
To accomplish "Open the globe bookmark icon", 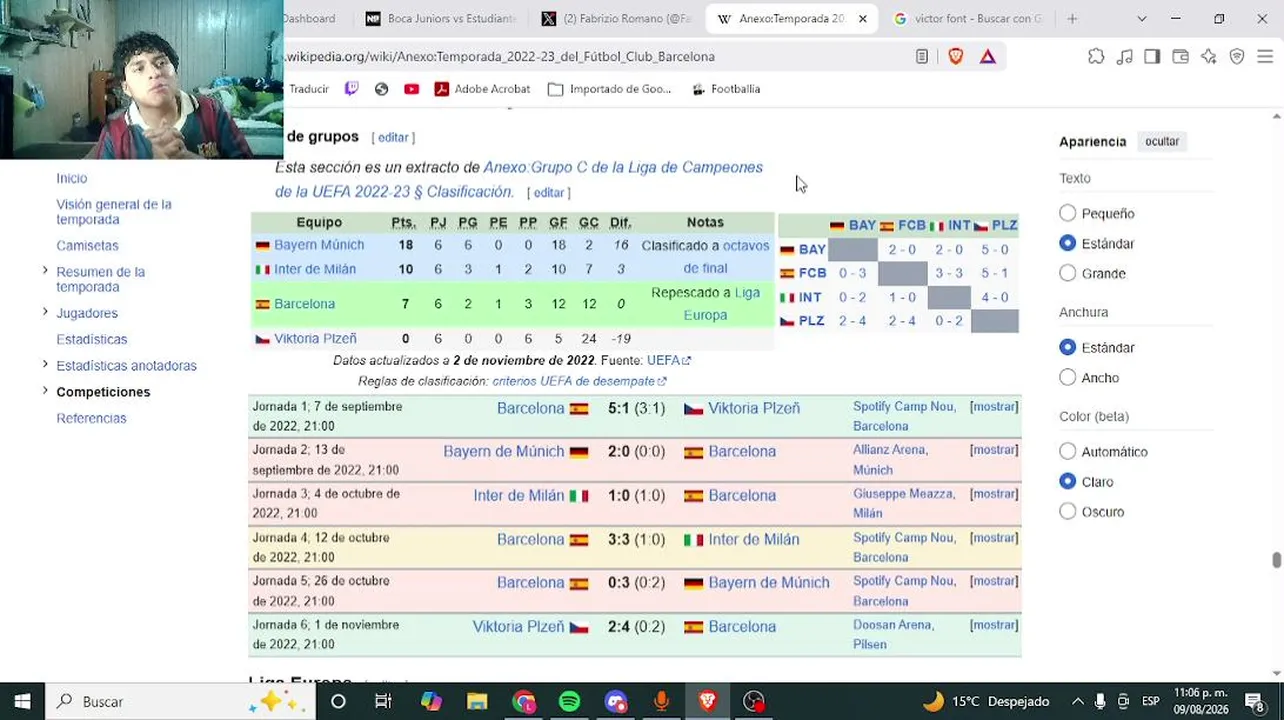I will (x=381, y=89).
